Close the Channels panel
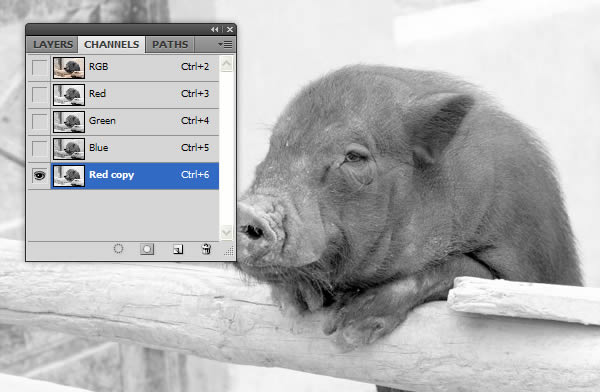 (230, 29)
